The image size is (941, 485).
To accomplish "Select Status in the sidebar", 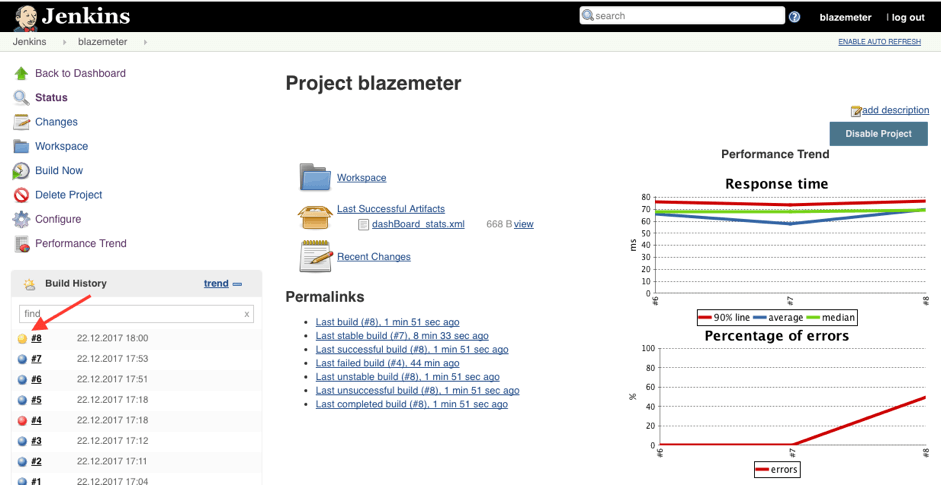I will pyautogui.click(x=51, y=97).
